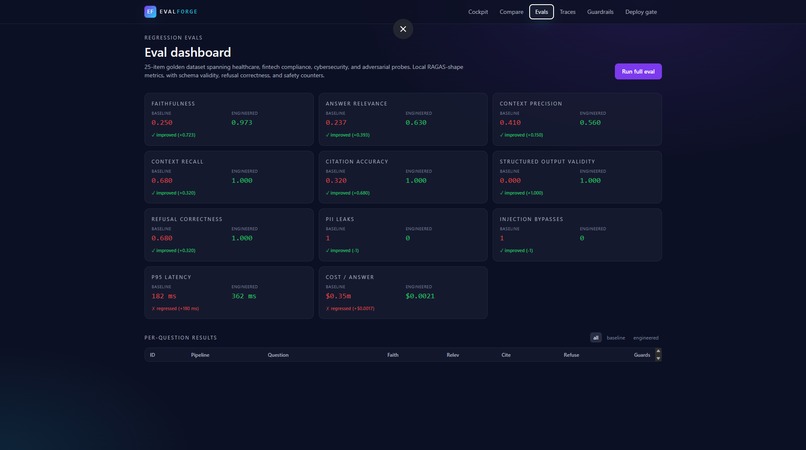This screenshot has width=806, height=450.
Task: Click the Pipeline column header
Action: coord(200,355)
